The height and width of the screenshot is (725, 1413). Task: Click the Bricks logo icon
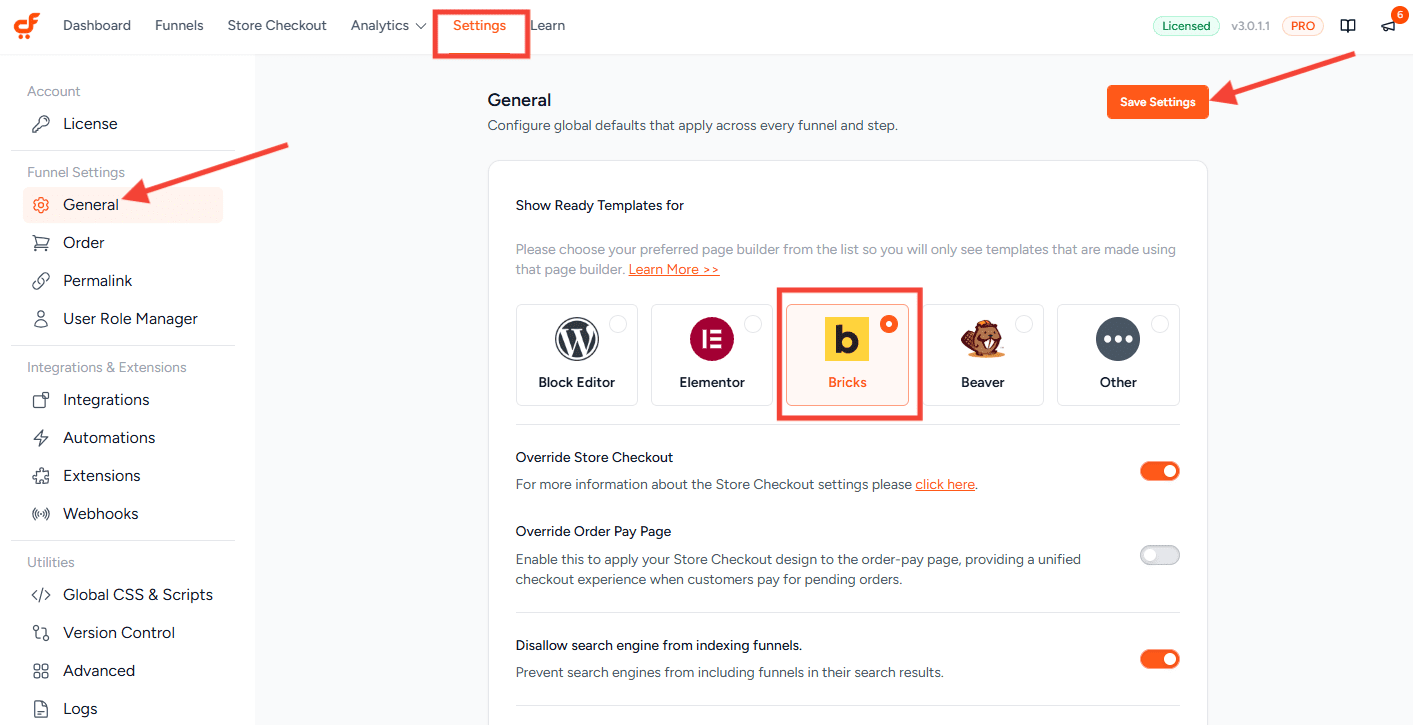click(x=847, y=340)
